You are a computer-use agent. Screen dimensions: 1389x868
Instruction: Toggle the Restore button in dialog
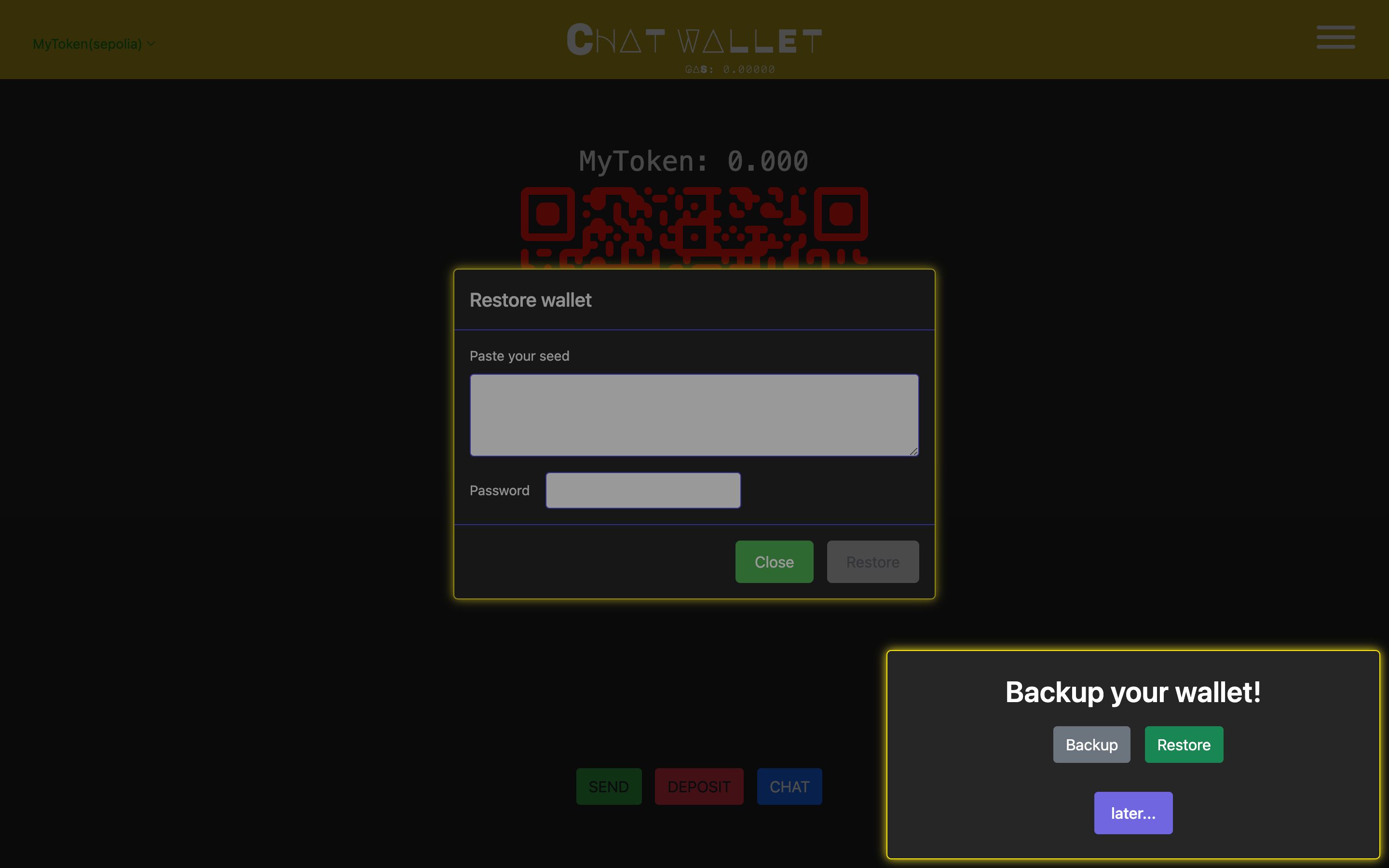pyautogui.click(x=872, y=561)
